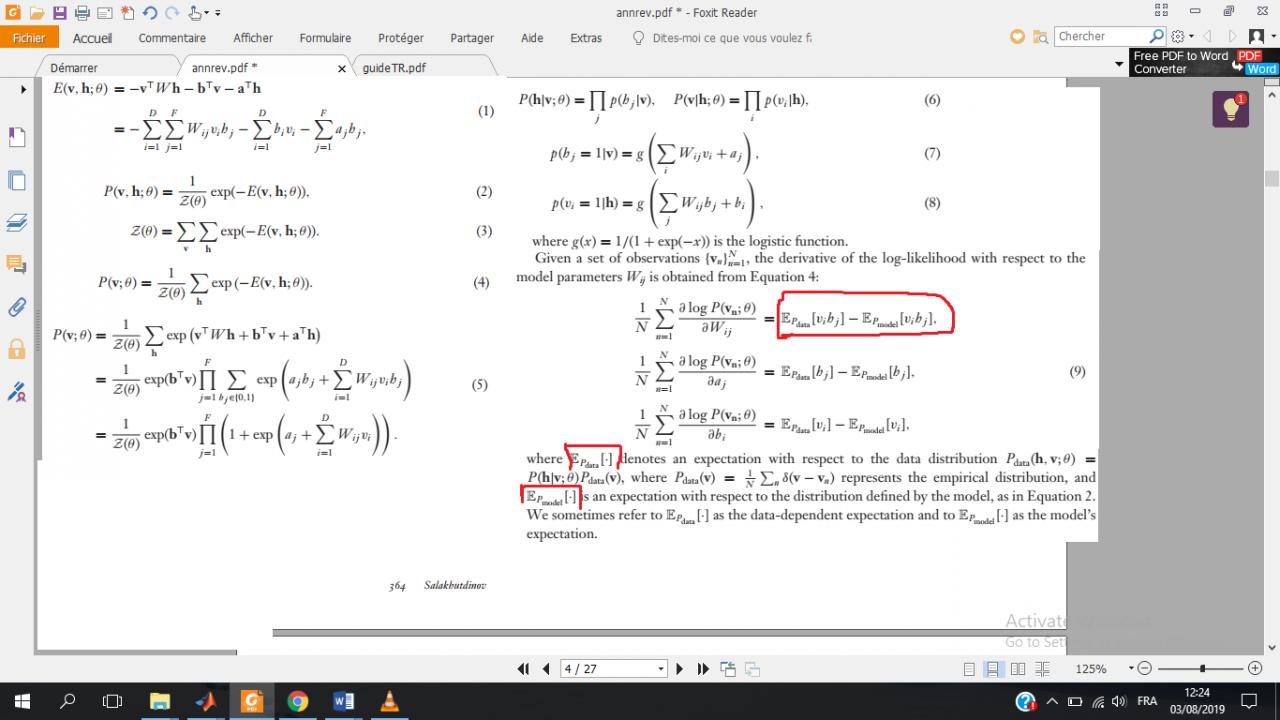Open the zoom percentage dropdown arrow
Viewport: 1280px width, 720px height.
pyautogui.click(x=1131, y=669)
